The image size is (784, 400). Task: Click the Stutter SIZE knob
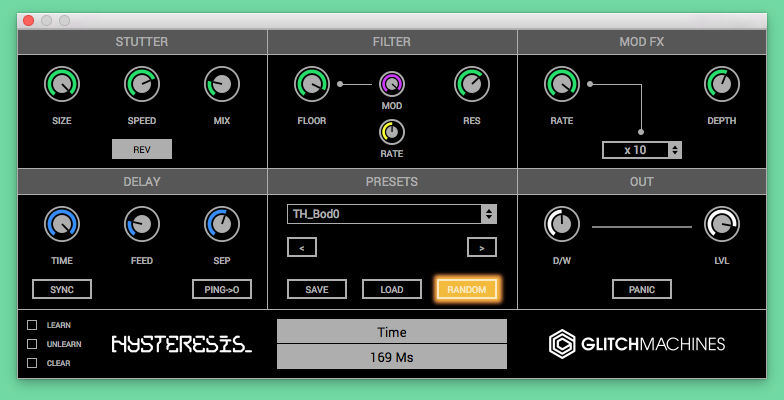tap(62, 84)
